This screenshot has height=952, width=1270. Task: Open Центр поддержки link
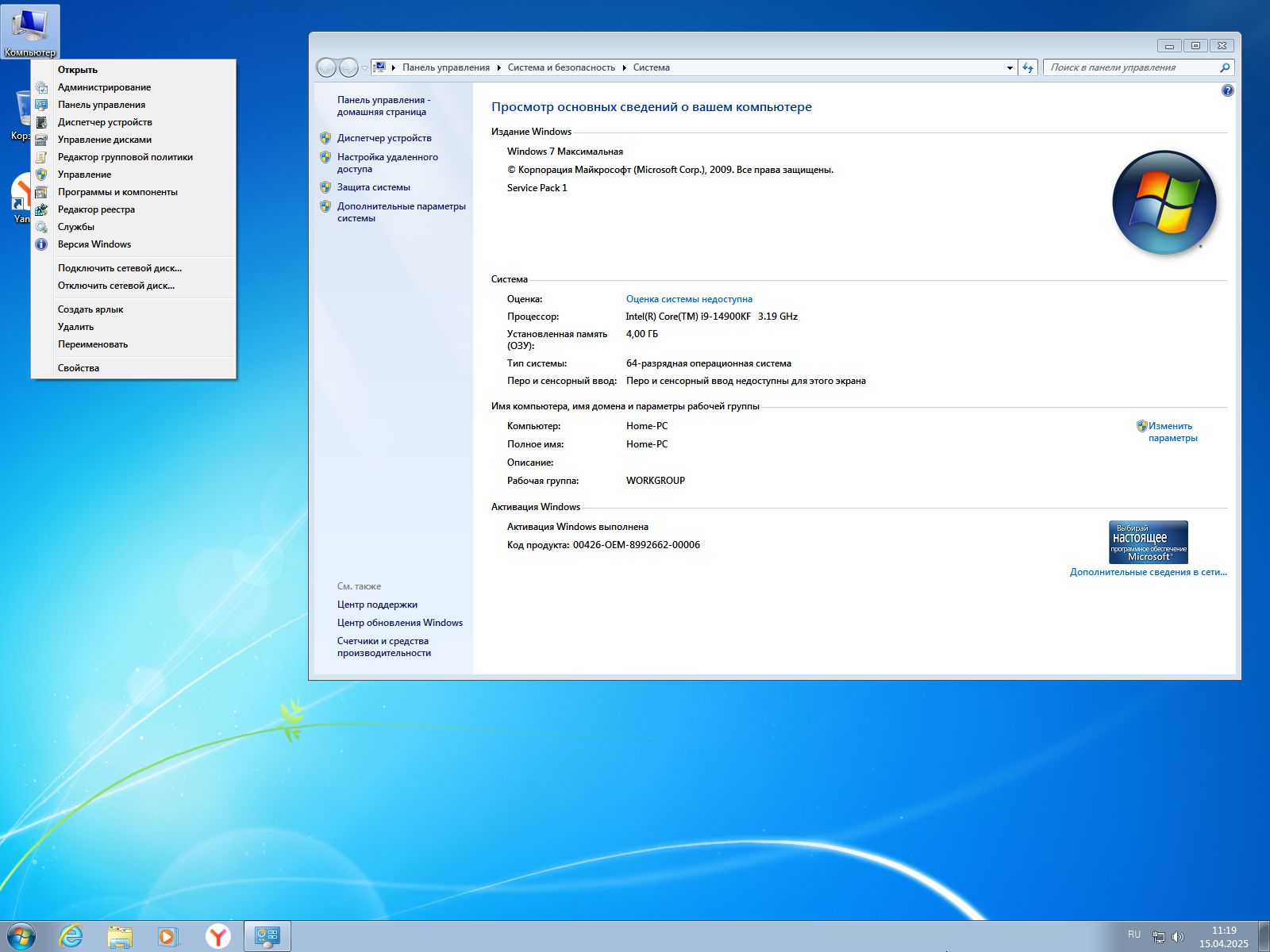click(377, 605)
